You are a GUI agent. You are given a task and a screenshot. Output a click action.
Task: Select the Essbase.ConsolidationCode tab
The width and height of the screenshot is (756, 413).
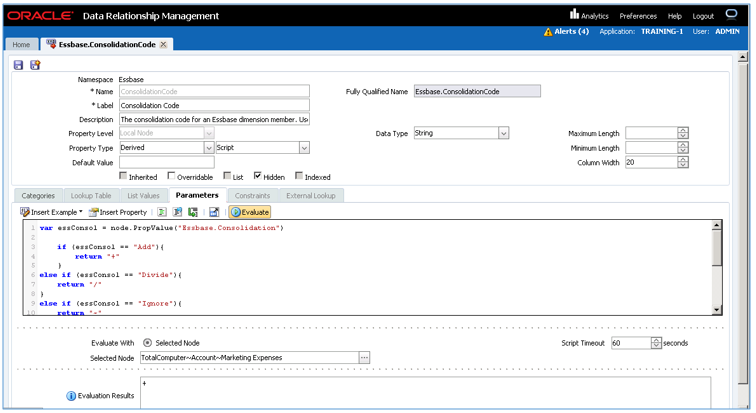point(107,44)
